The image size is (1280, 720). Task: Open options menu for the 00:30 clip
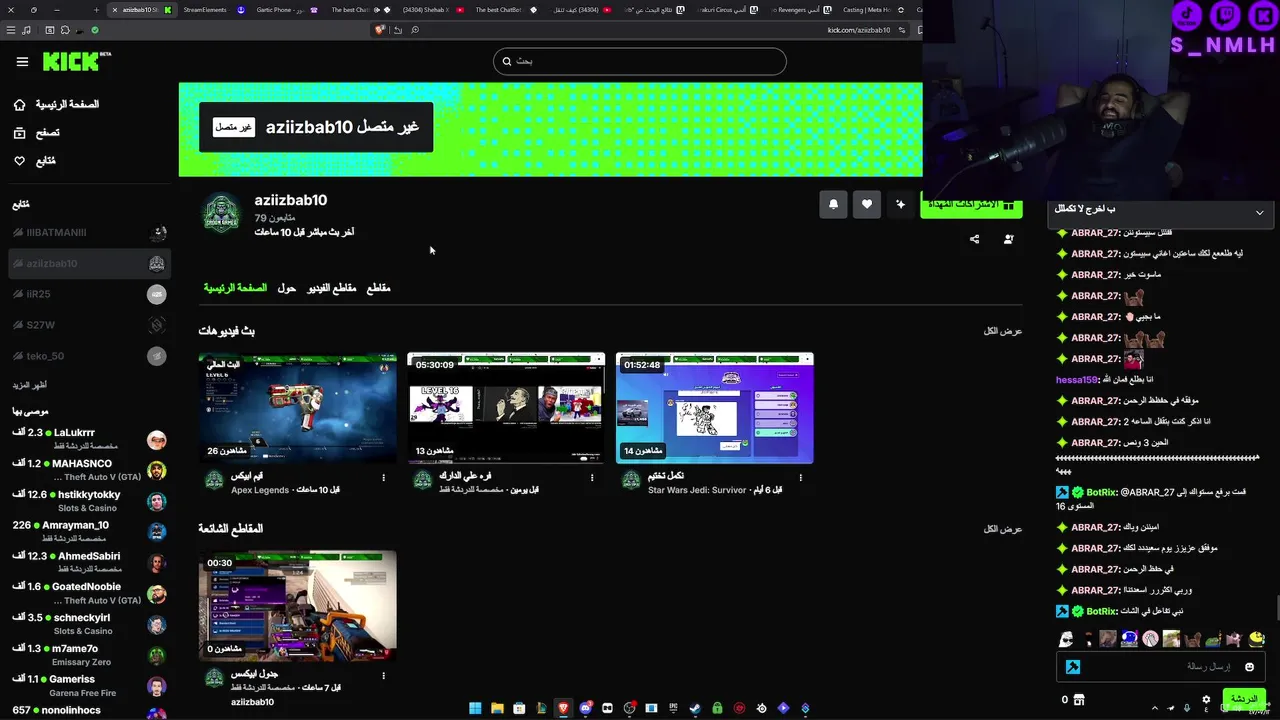pyautogui.click(x=383, y=676)
